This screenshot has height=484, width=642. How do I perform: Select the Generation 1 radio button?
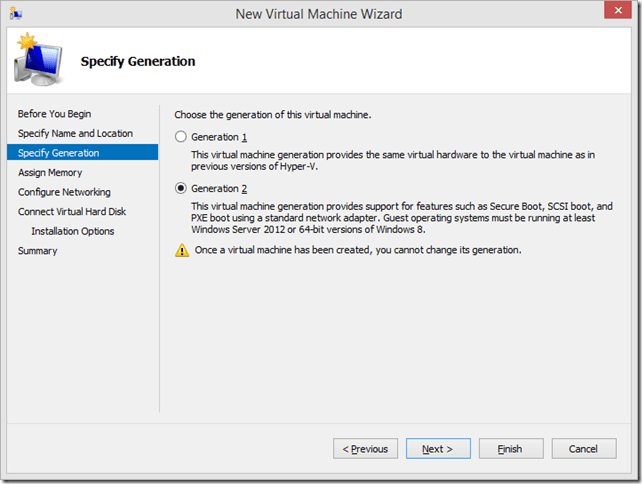181,136
